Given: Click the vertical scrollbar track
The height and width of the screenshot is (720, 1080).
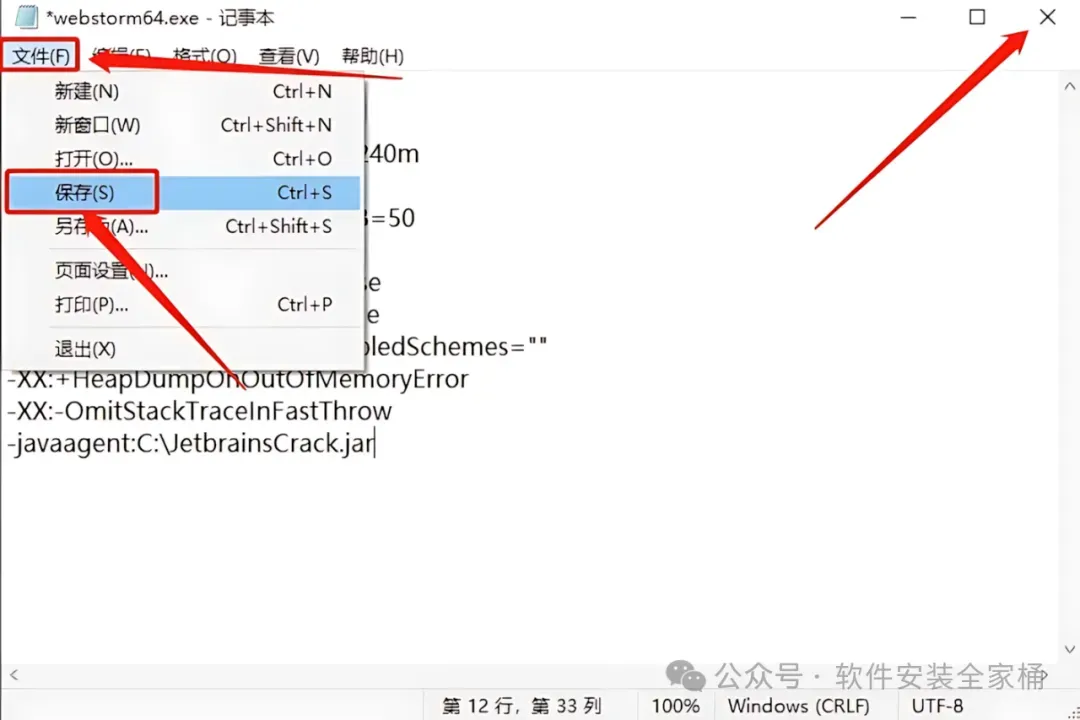Looking at the screenshot, I should pos(1069,368).
